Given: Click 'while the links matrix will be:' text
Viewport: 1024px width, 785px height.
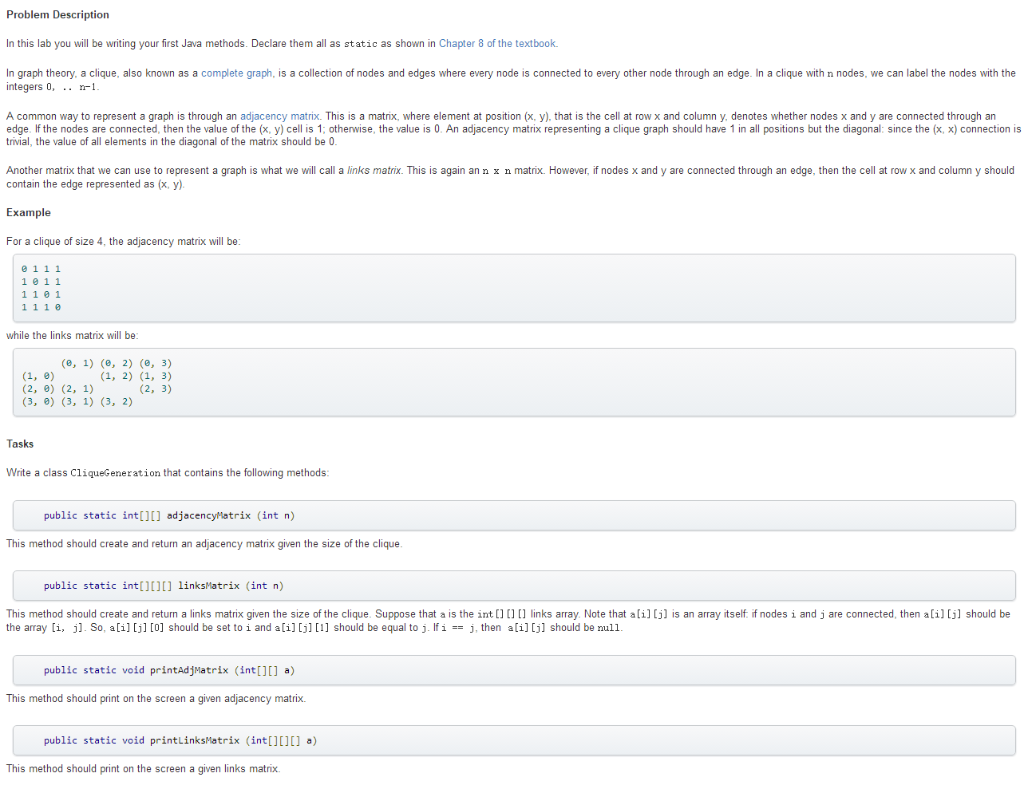Looking at the screenshot, I should [x=72, y=336].
